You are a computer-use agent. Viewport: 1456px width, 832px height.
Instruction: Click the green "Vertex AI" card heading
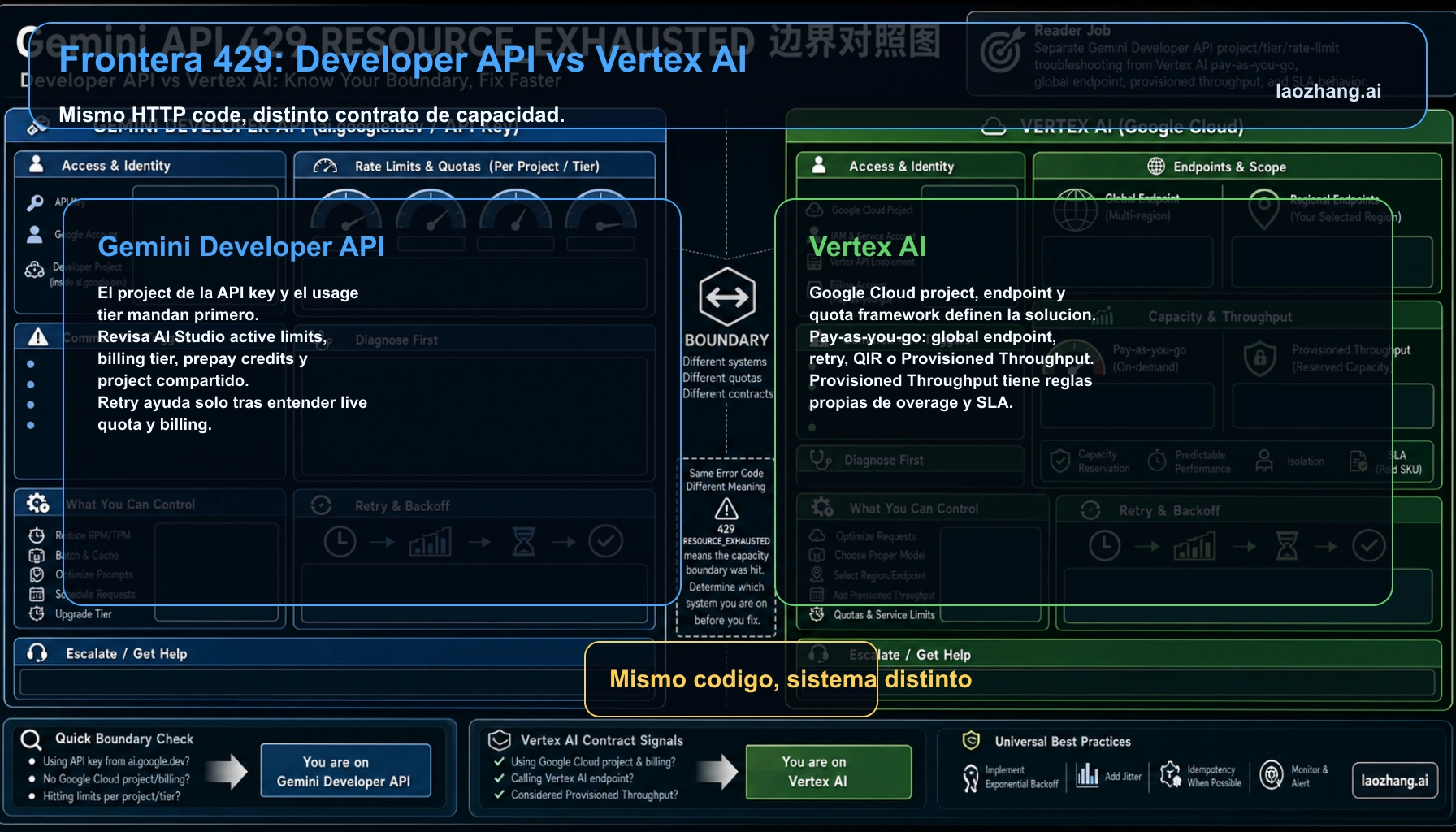coord(868,246)
